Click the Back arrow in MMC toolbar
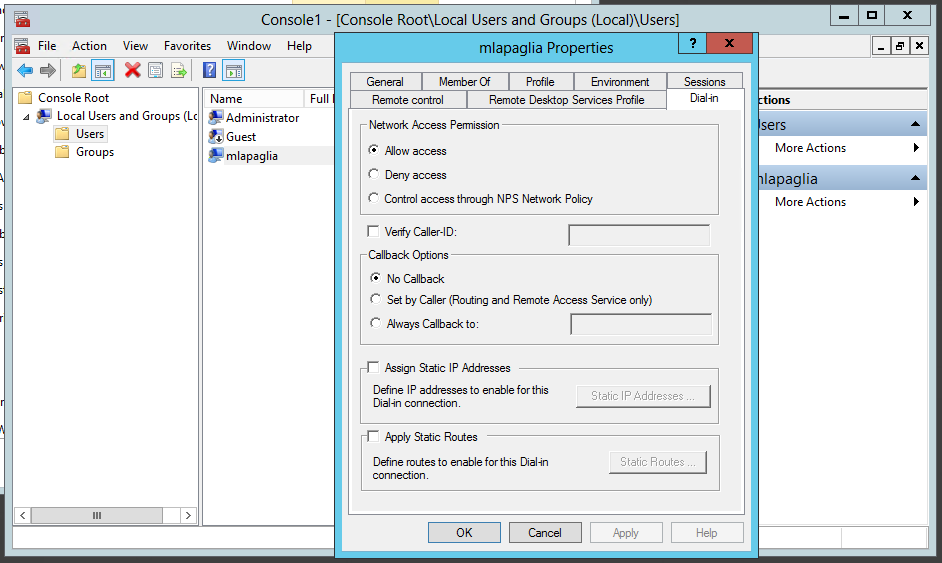This screenshot has width=942, height=563. pyautogui.click(x=25, y=71)
